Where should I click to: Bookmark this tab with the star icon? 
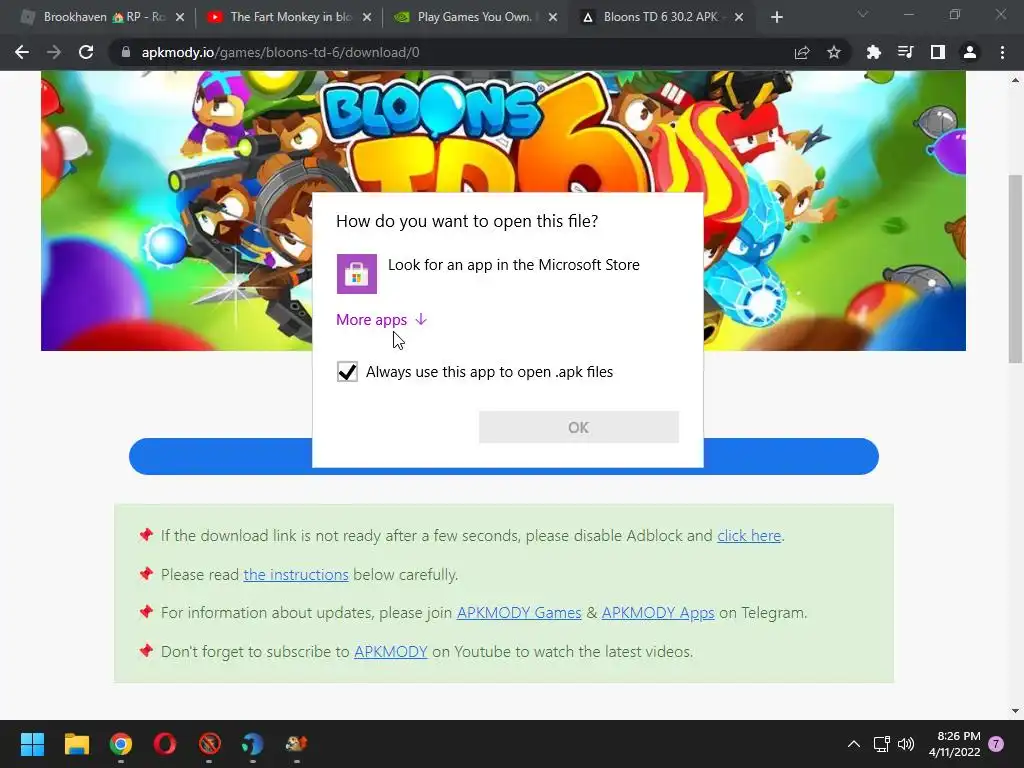pyautogui.click(x=834, y=52)
